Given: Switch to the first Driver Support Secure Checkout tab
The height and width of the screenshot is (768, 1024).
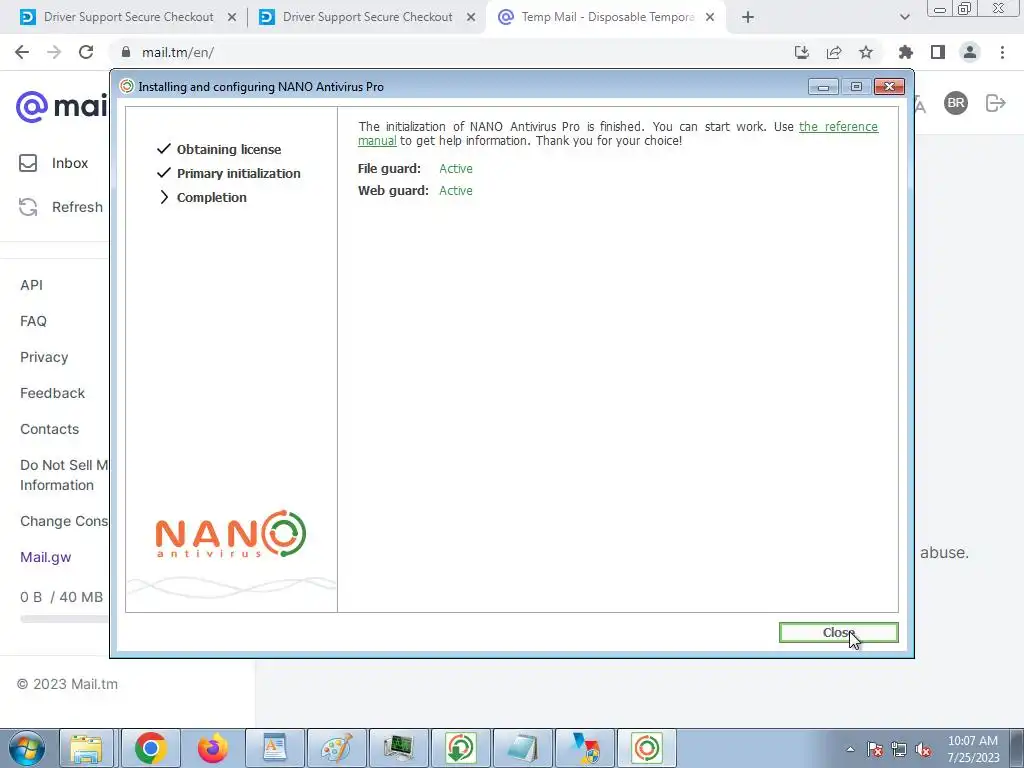Looking at the screenshot, I should pyautogui.click(x=128, y=17).
